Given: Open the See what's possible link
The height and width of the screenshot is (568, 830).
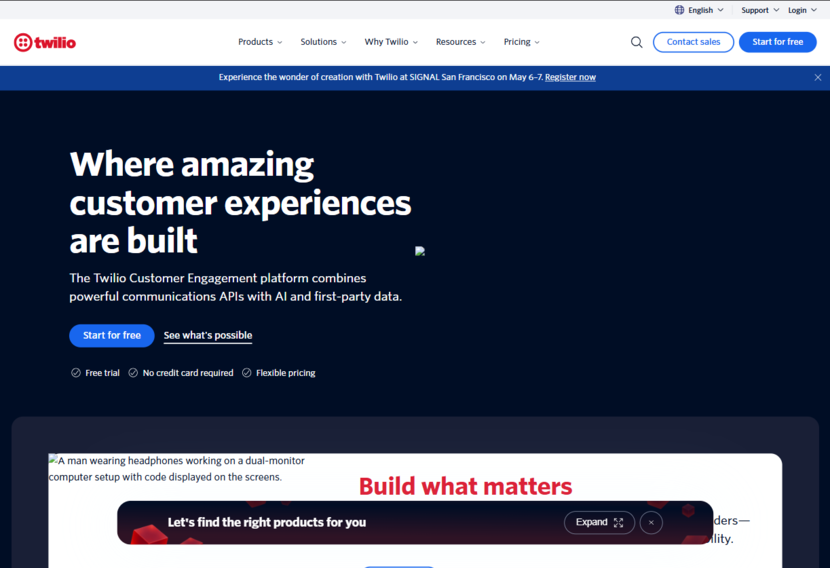Looking at the screenshot, I should point(208,336).
